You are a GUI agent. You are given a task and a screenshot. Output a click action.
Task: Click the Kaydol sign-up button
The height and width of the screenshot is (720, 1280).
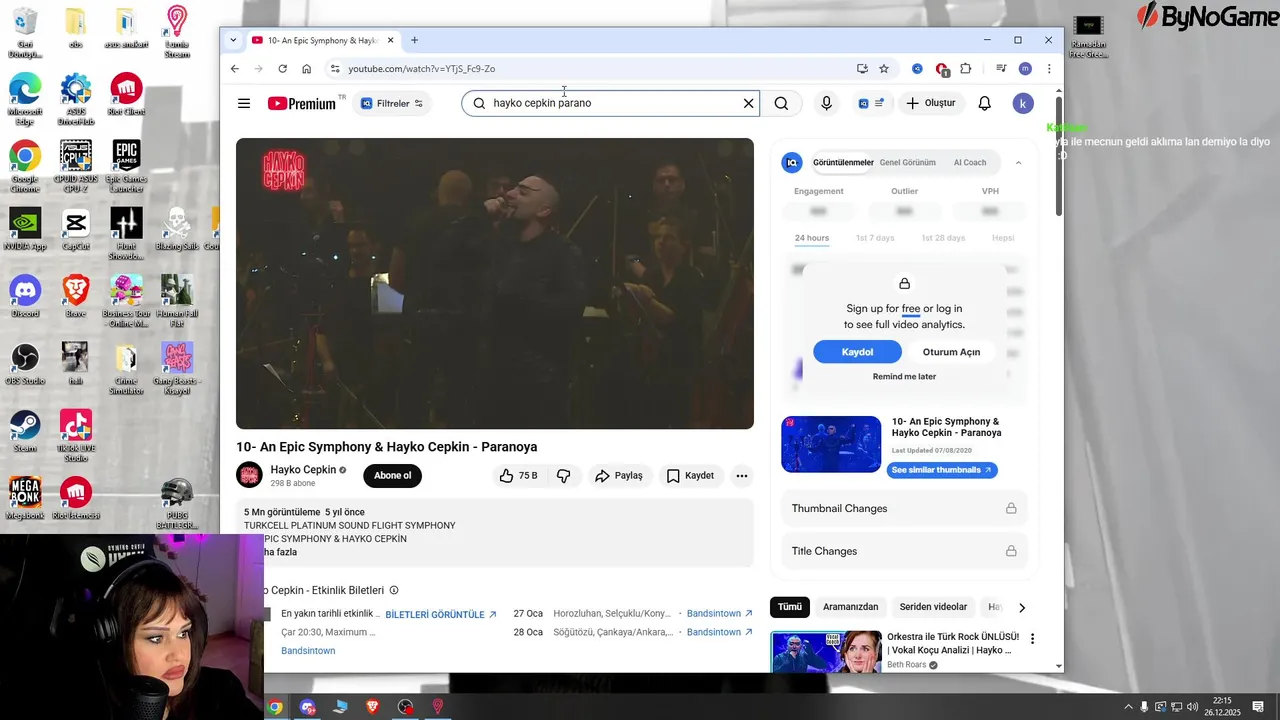coord(857,352)
